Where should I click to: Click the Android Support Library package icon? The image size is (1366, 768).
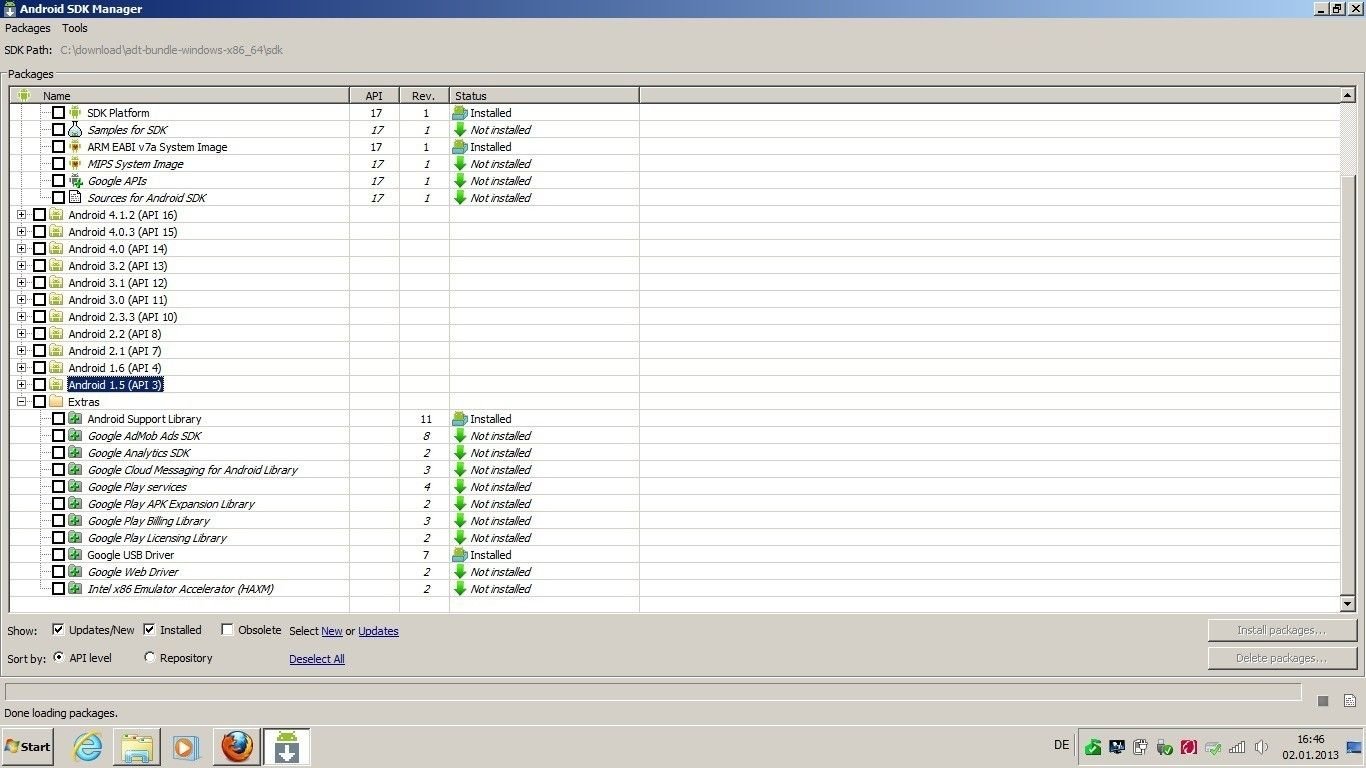(x=75, y=419)
